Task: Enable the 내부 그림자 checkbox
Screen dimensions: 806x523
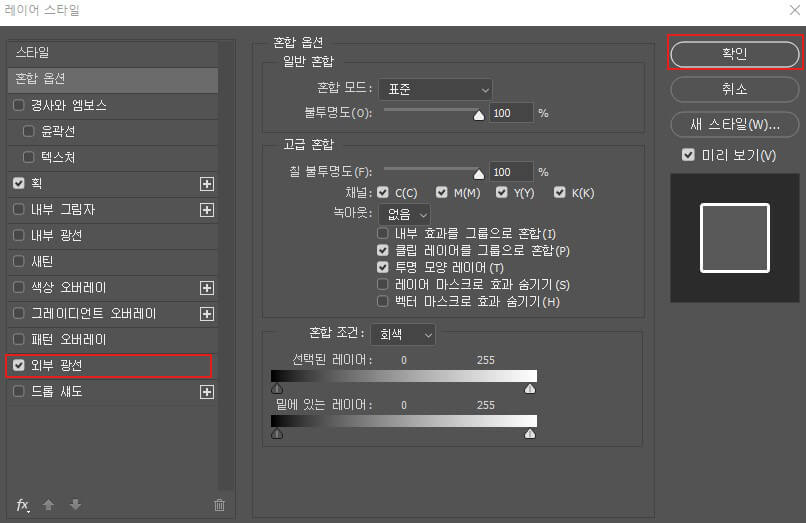Action: tap(19, 209)
